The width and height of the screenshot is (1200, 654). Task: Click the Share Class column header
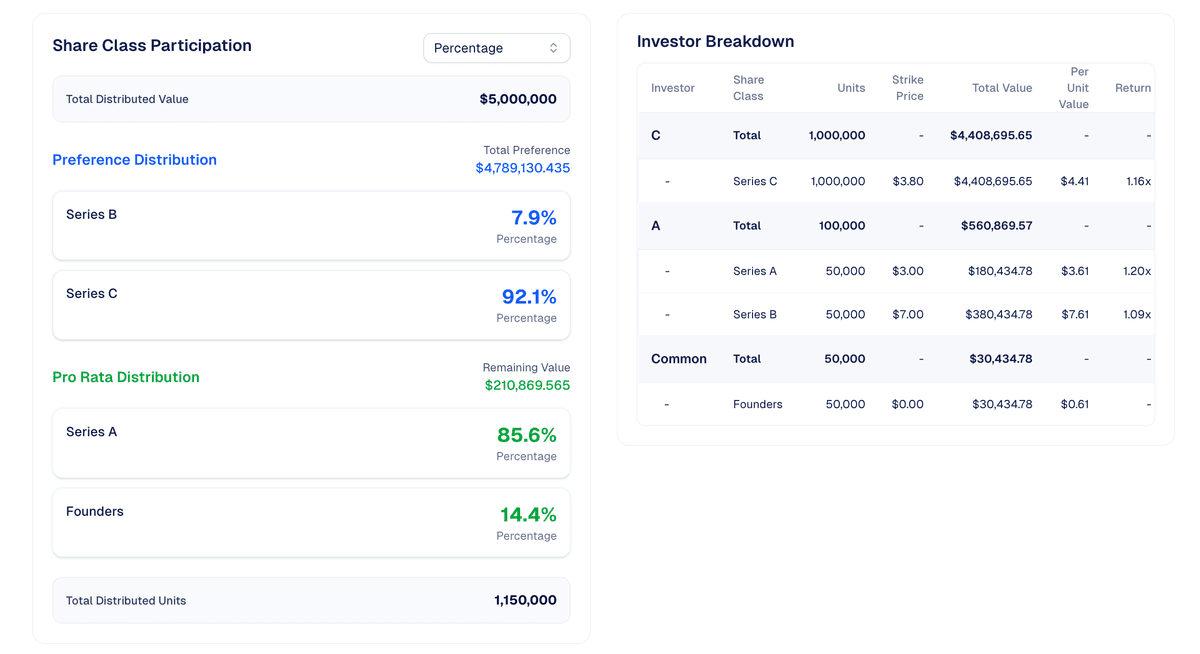click(x=748, y=88)
